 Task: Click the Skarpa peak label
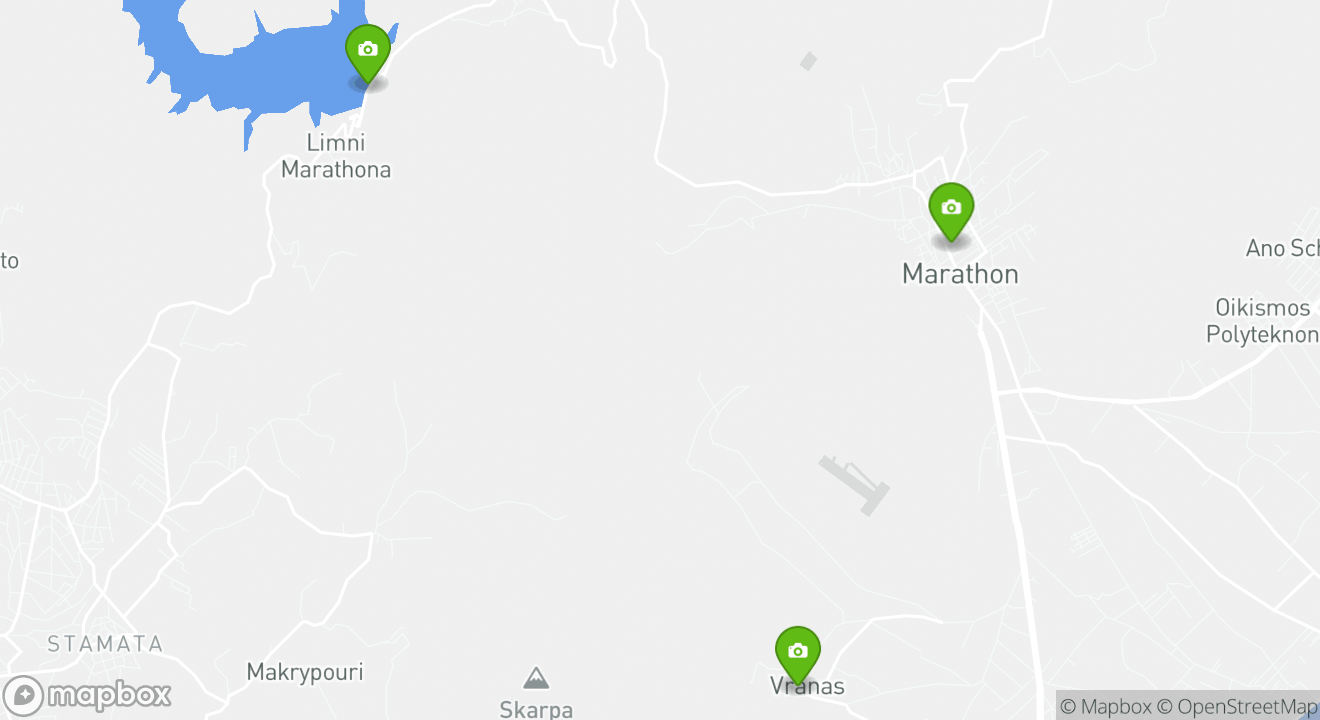point(536,709)
